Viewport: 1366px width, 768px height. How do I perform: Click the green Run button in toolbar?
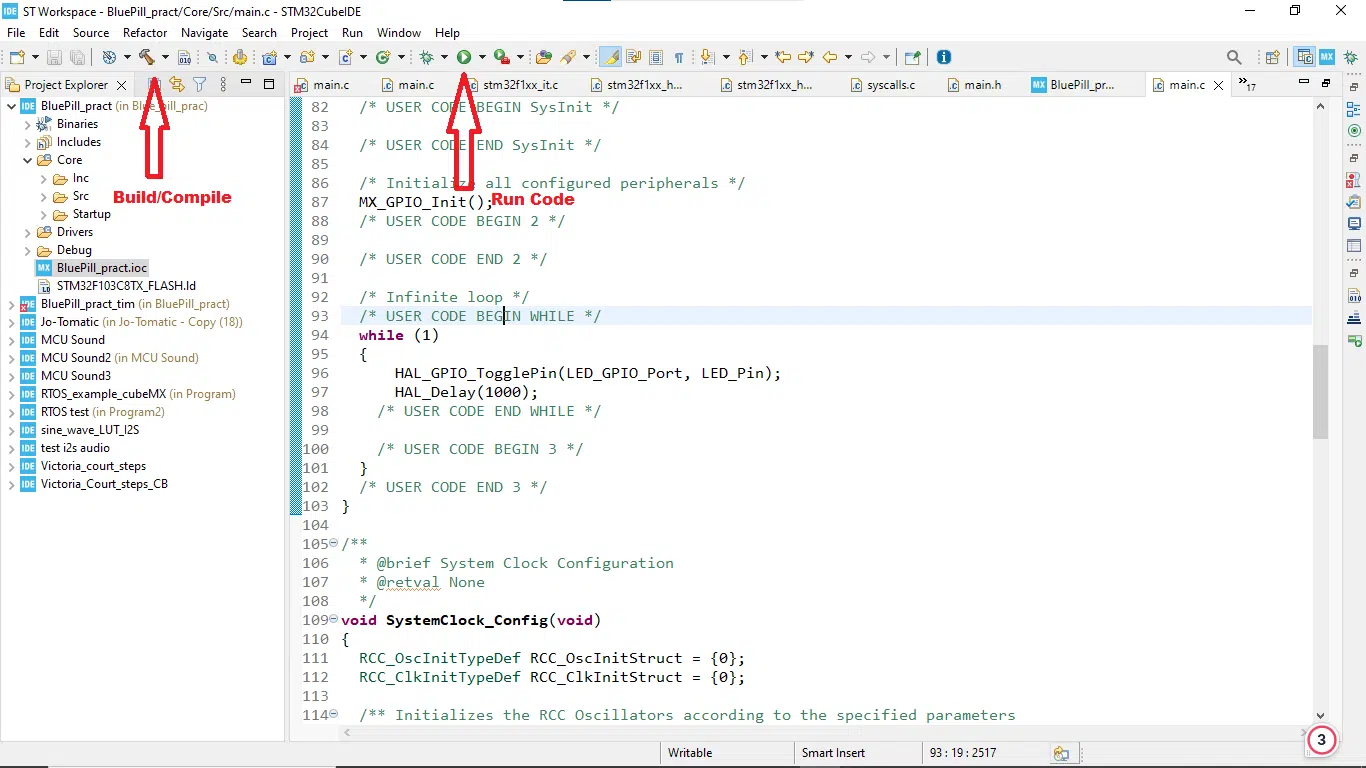tap(464, 57)
